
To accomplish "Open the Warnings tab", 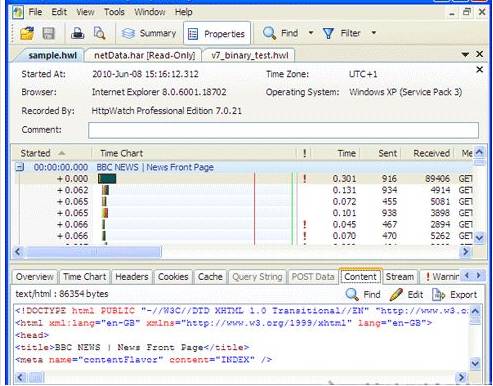I will click(442, 277).
